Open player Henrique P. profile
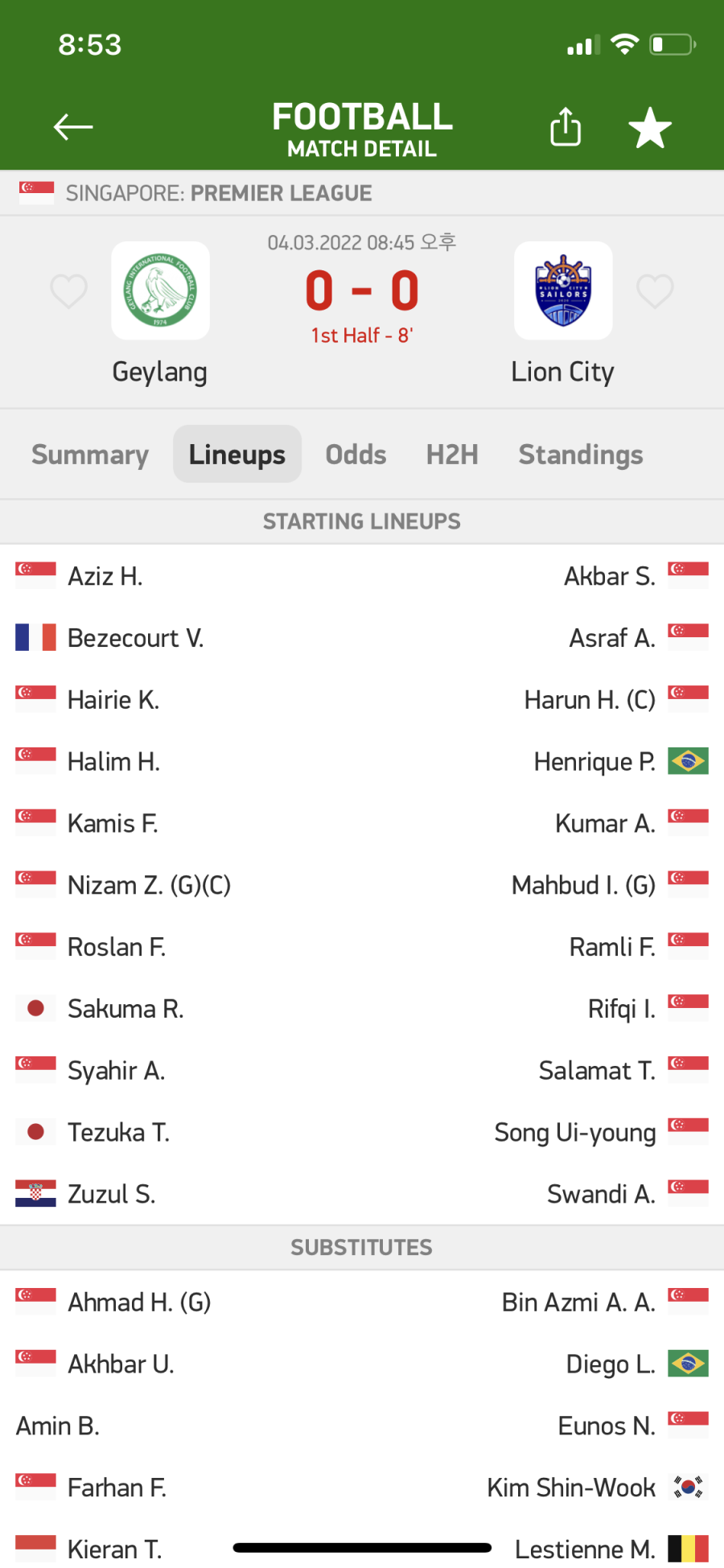This screenshot has height=1568, width=724. click(594, 762)
